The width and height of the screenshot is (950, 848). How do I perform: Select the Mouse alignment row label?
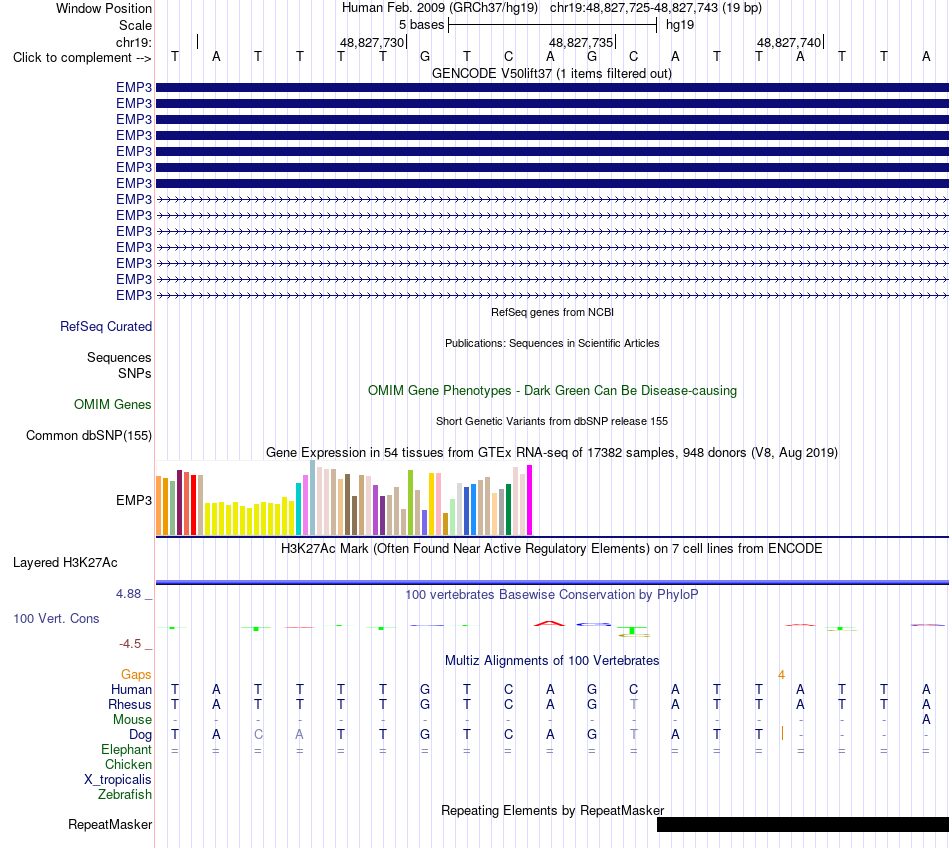(132, 720)
